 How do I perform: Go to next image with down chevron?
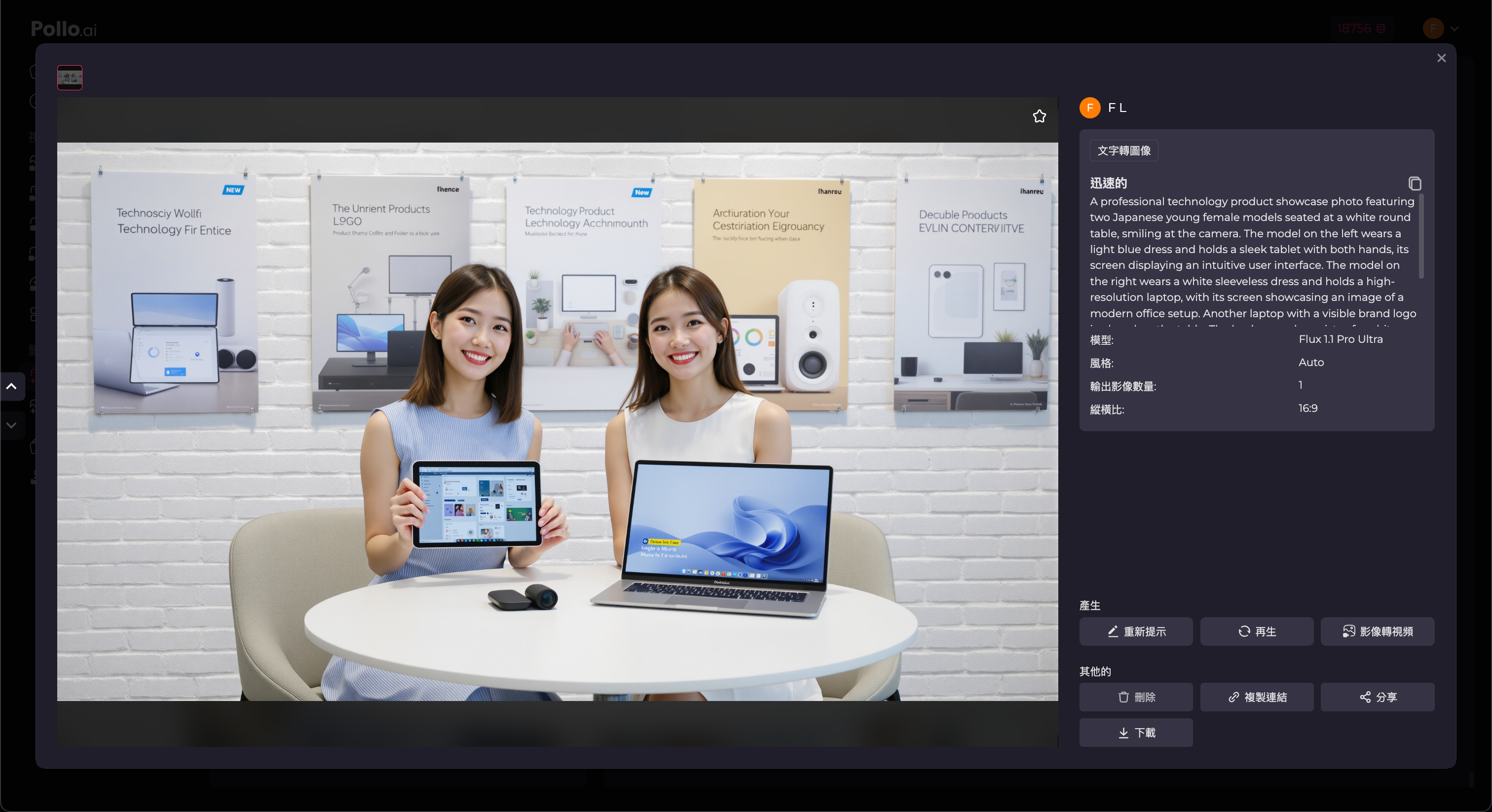[11, 425]
